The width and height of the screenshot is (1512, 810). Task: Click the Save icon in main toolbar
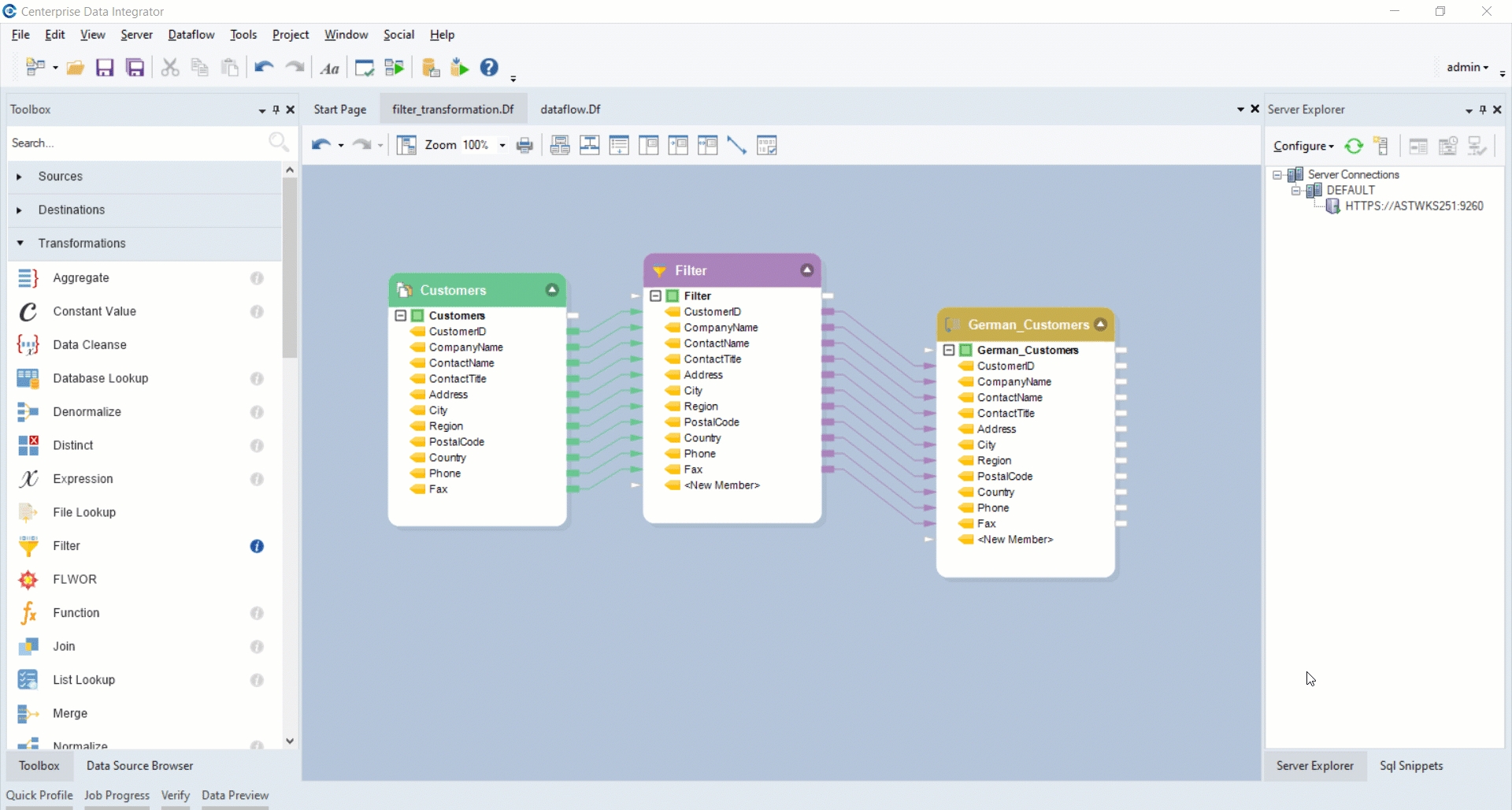pyautogui.click(x=105, y=68)
